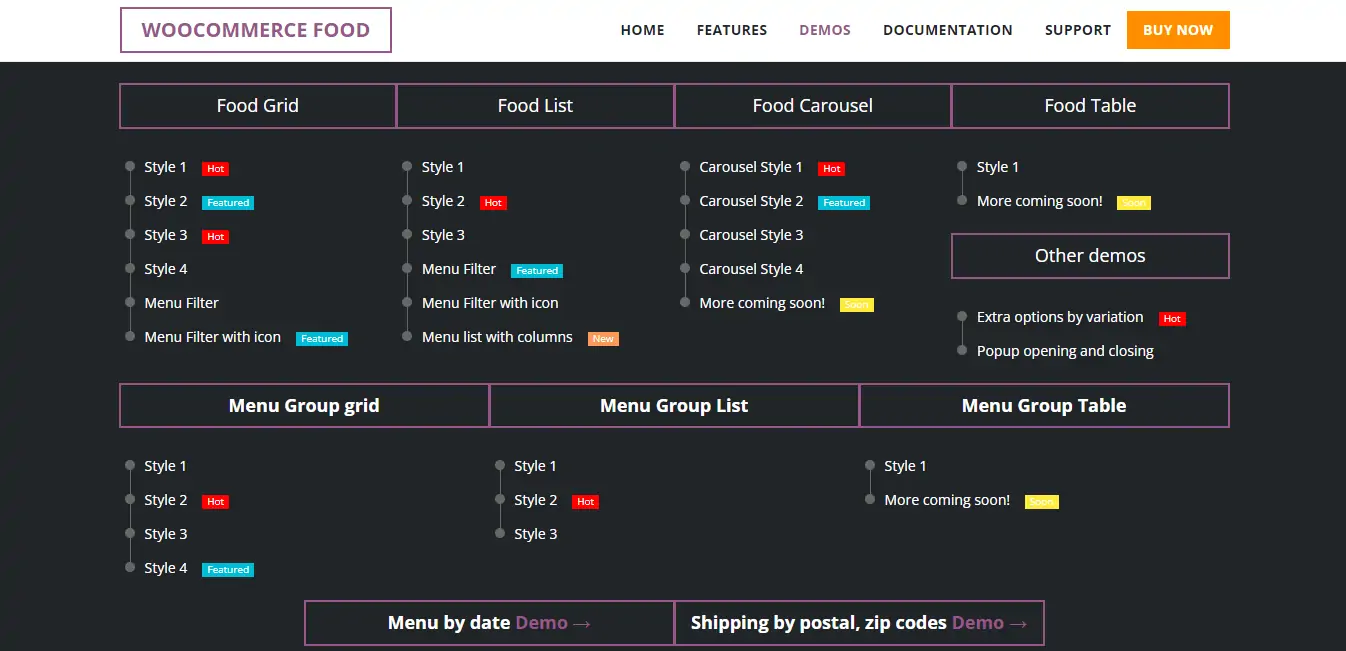The width and height of the screenshot is (1346, 651).
Task: Click the WooCommerce Food logo
Action: tap(255, 30)
